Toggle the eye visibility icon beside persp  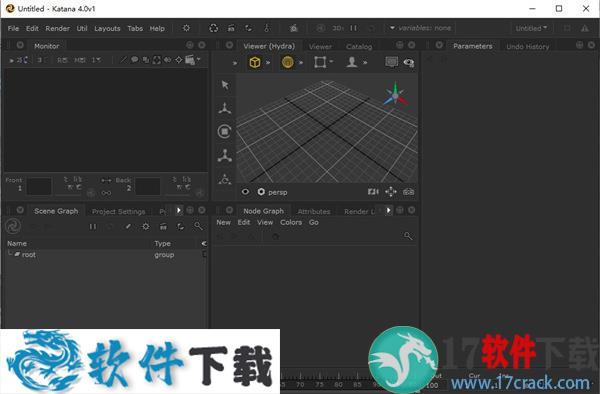pos(245,192)
